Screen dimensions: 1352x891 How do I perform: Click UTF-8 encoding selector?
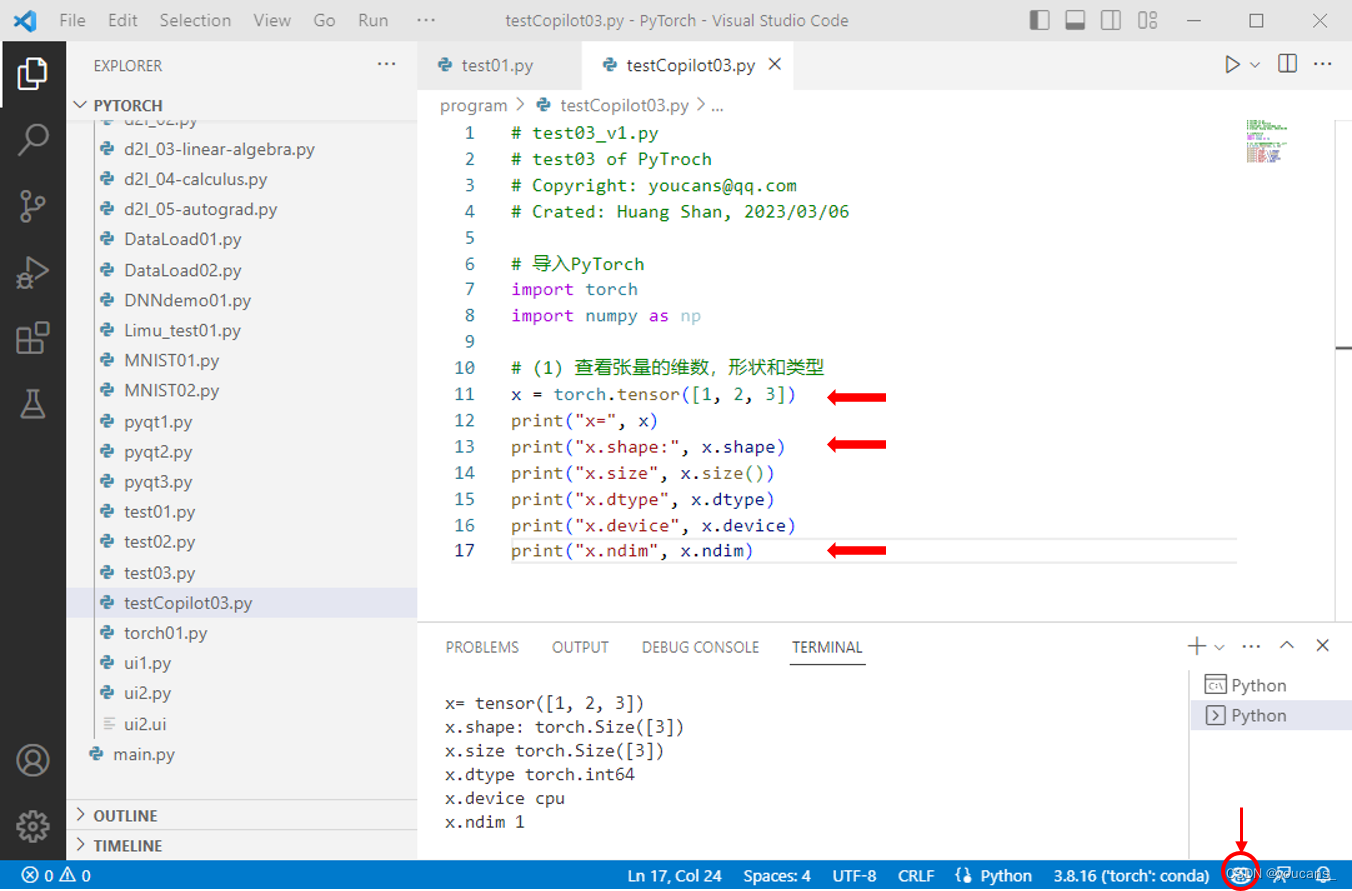click(854, 876)
